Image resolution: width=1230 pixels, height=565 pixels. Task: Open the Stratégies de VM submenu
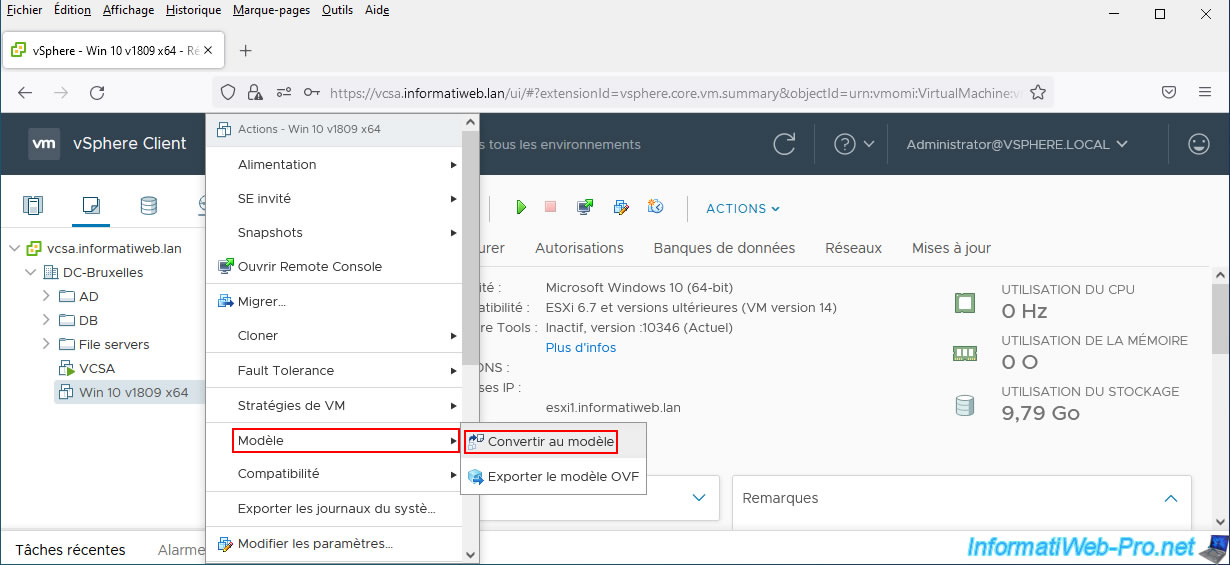[x=335, y=405]
